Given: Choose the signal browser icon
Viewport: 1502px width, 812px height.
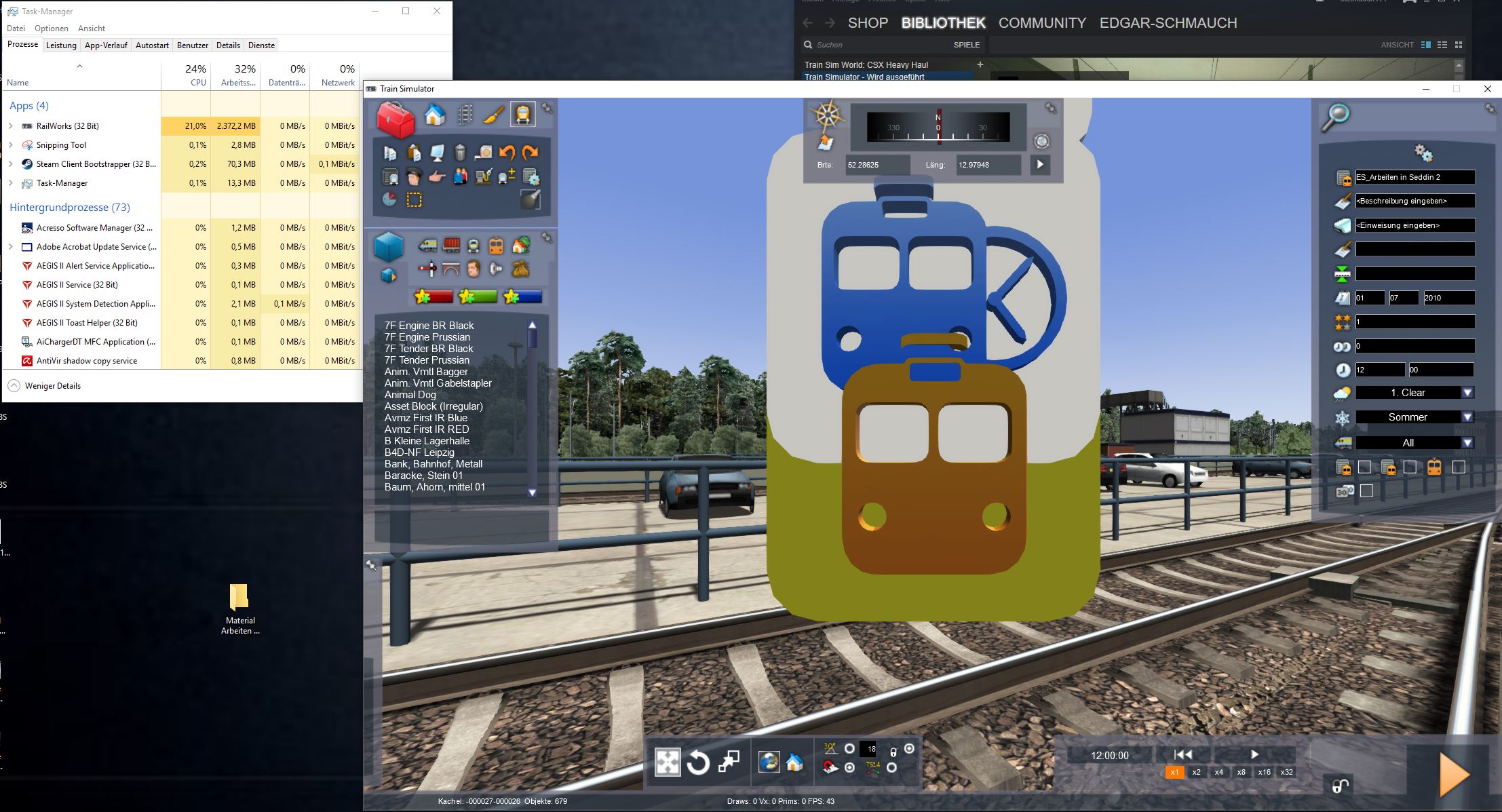Looking at the screenshot, I should click(x=427, y=269).
